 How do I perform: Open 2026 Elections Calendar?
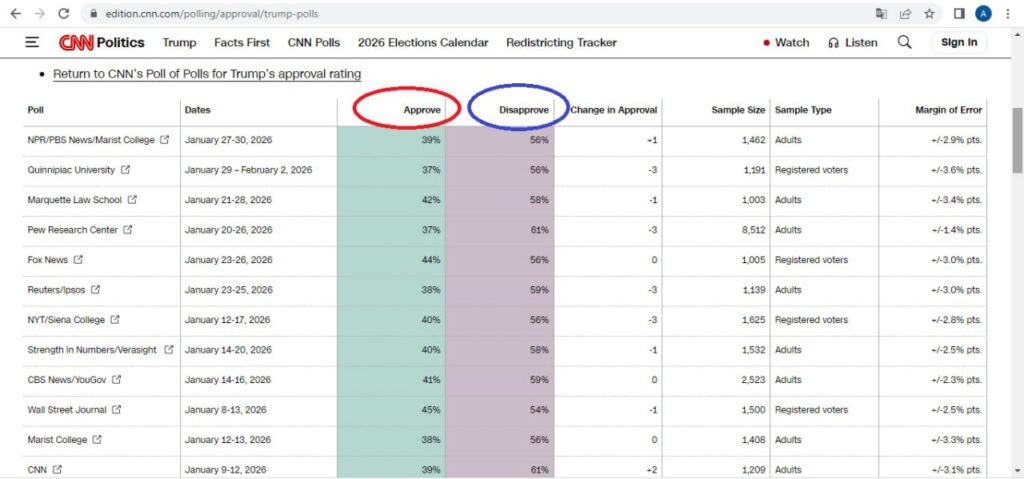pos(422,43)
